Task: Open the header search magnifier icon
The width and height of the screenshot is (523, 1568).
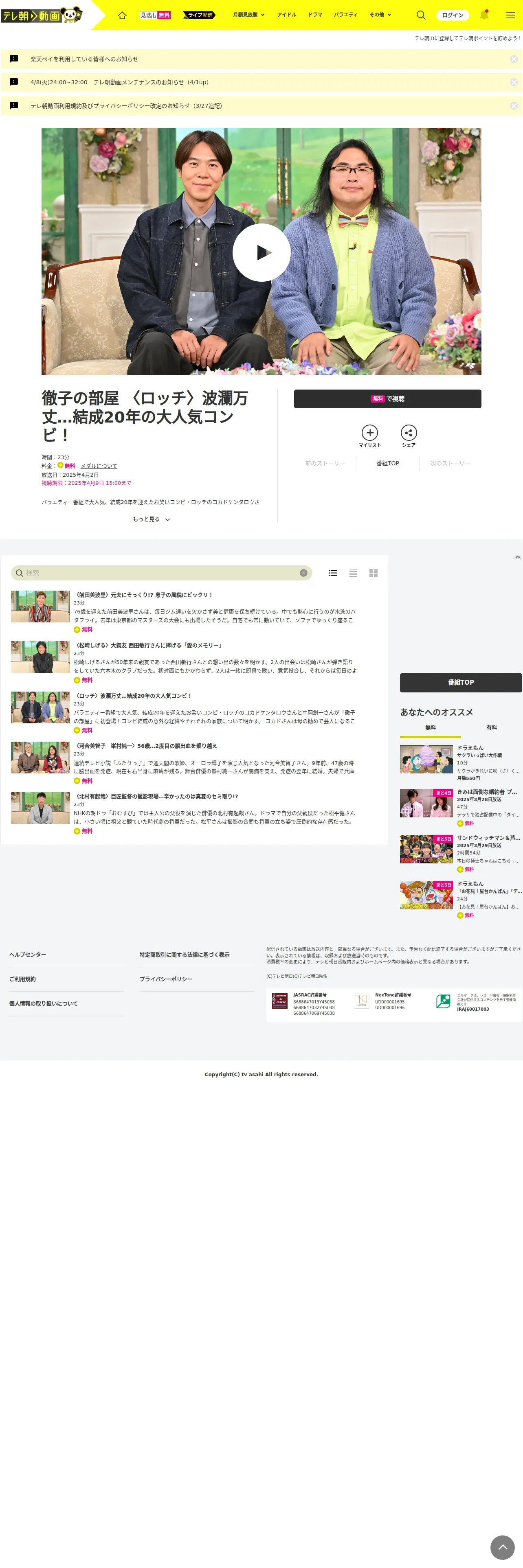Action: (421, 15)
